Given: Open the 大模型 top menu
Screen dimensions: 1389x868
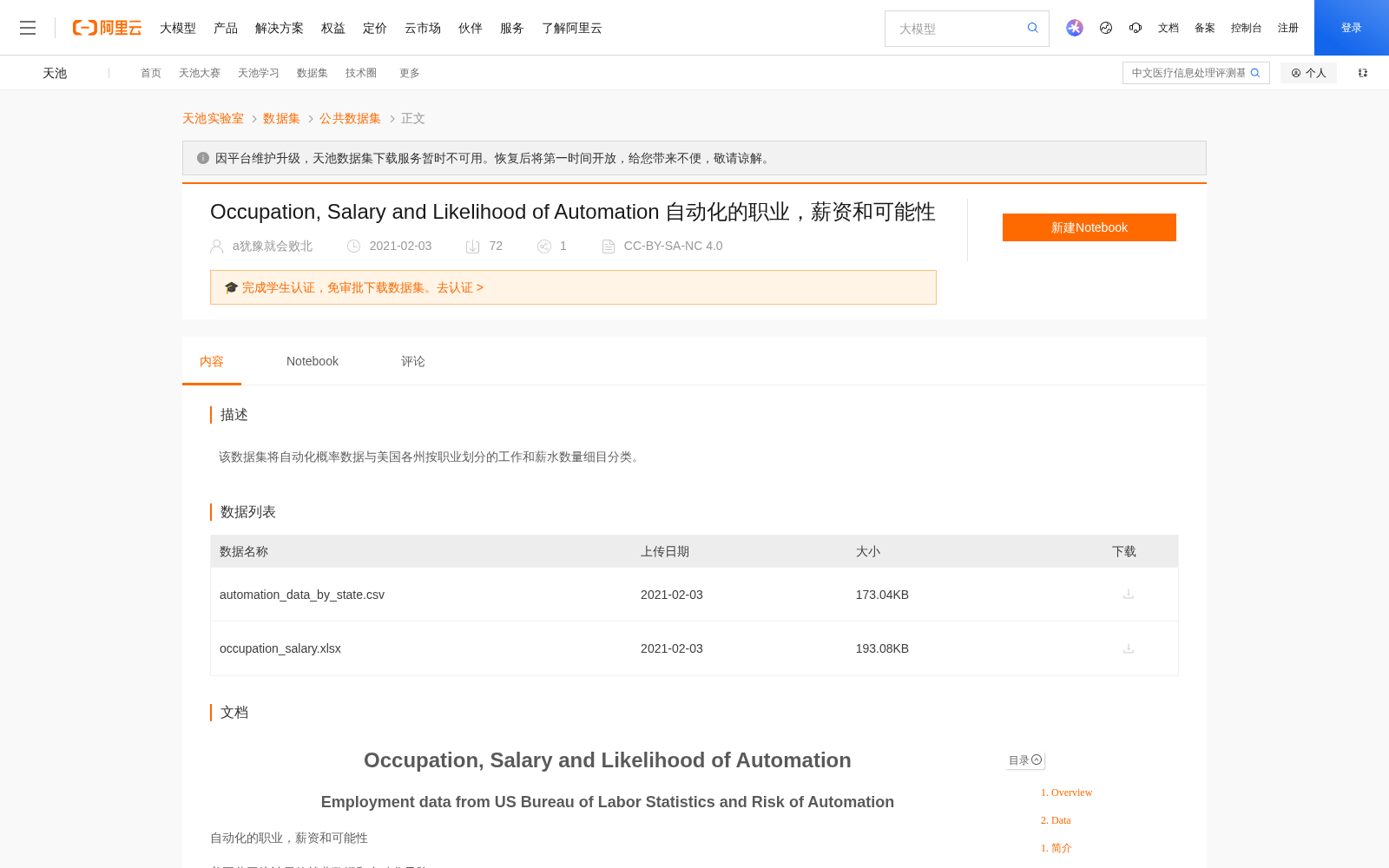Looking at the screenshot, I should [x=178, y=28].
